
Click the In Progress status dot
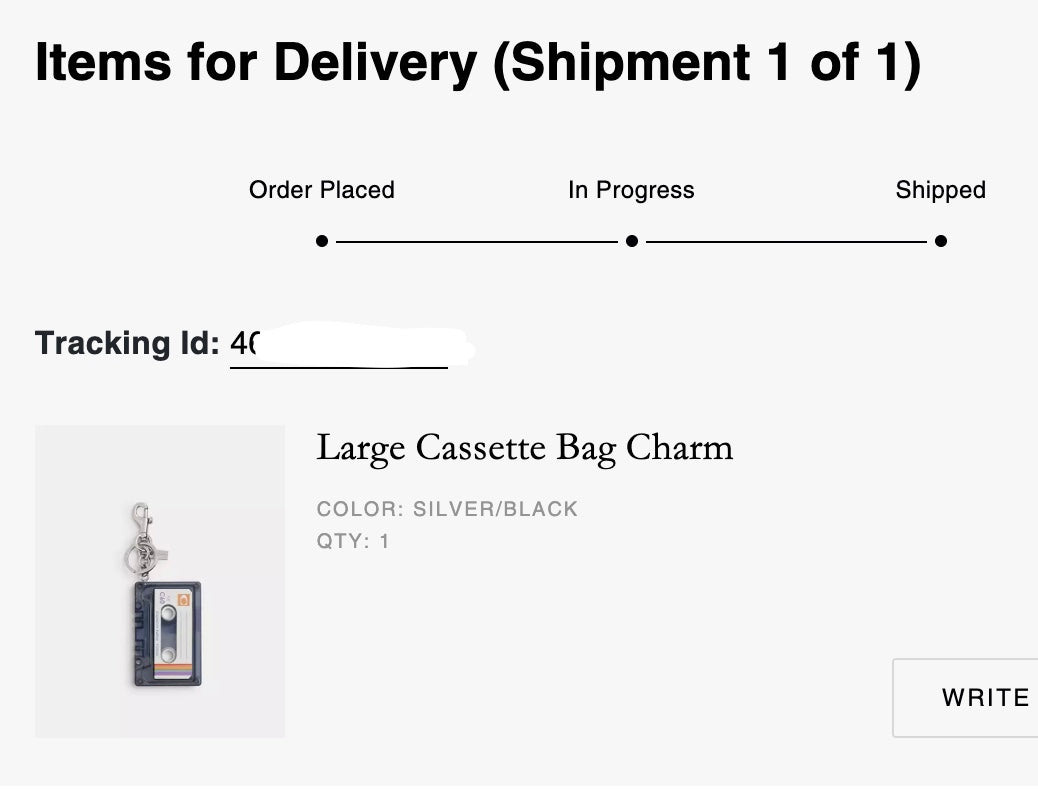click(x=632, y=241)
